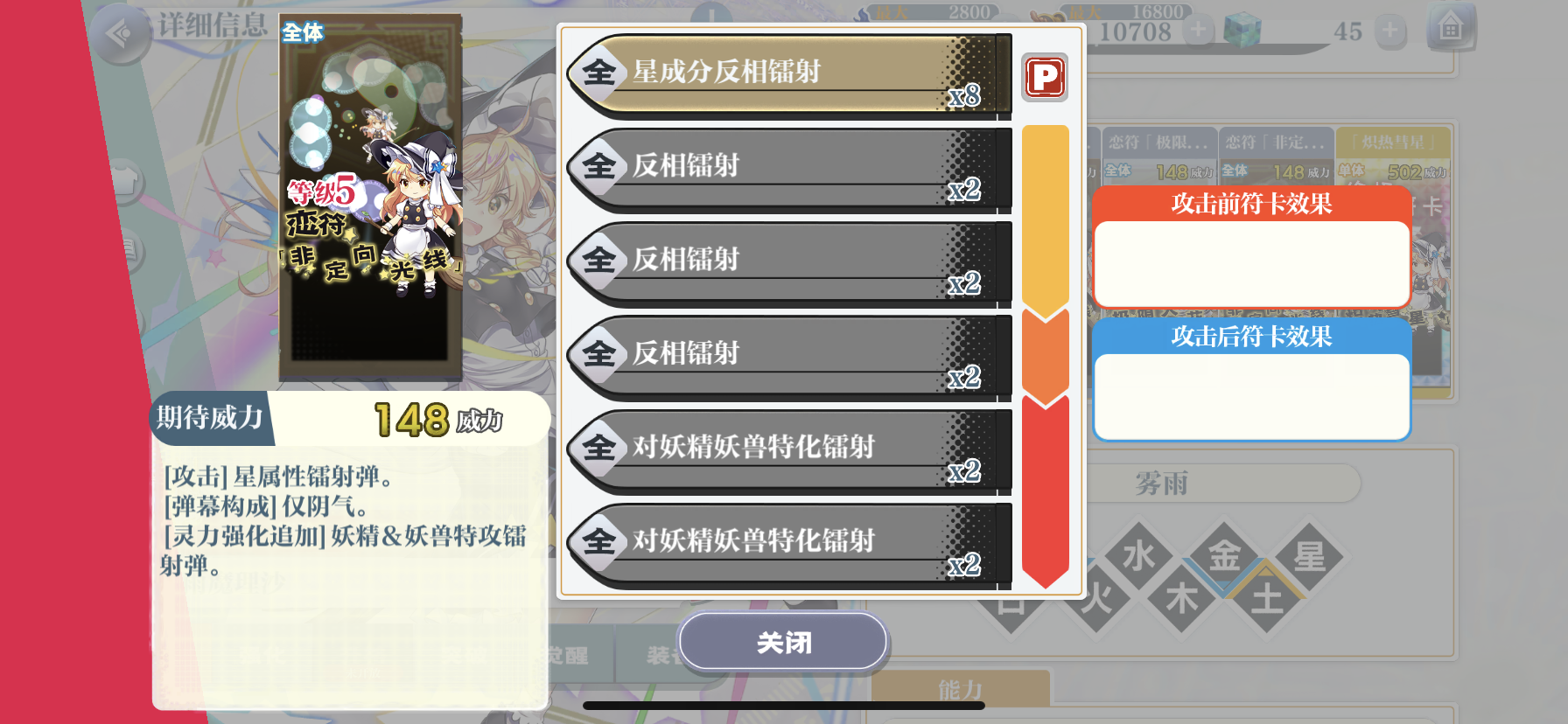Switch to the 能力 tab at bottom
Image resolution: width=1568 pixels, height=724 pixels.
click(961, 690)
